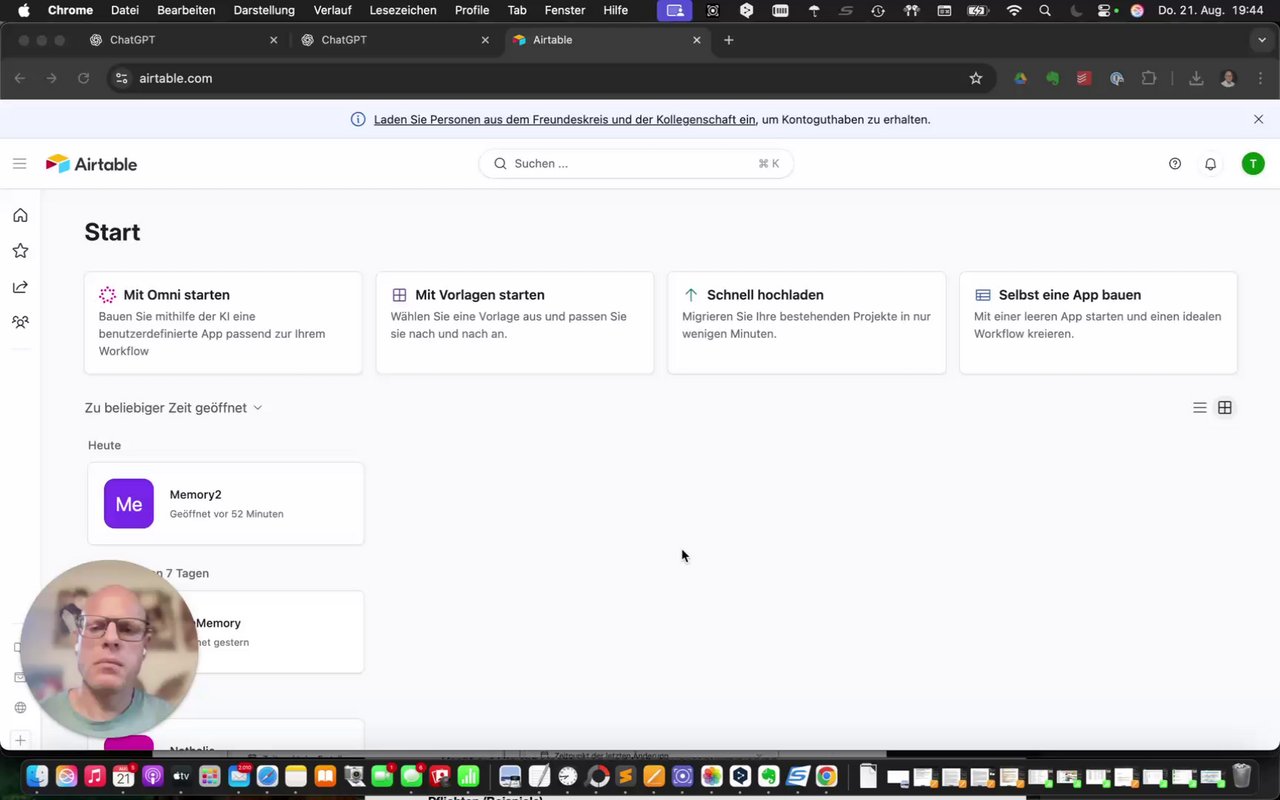
Task: Go back in browser history
Action: click(20, 78)
